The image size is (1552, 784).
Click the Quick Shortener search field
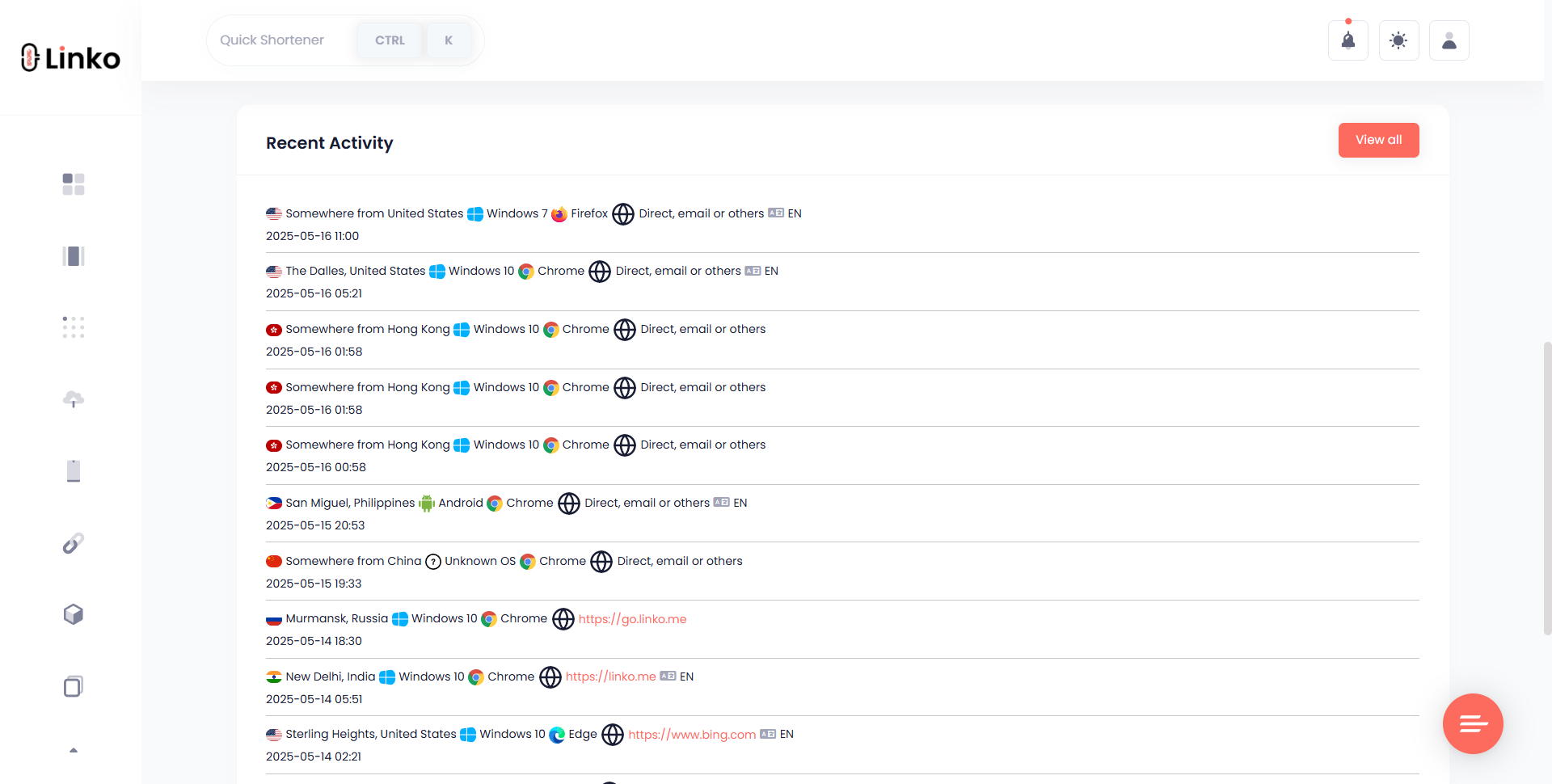coord(345,40)
